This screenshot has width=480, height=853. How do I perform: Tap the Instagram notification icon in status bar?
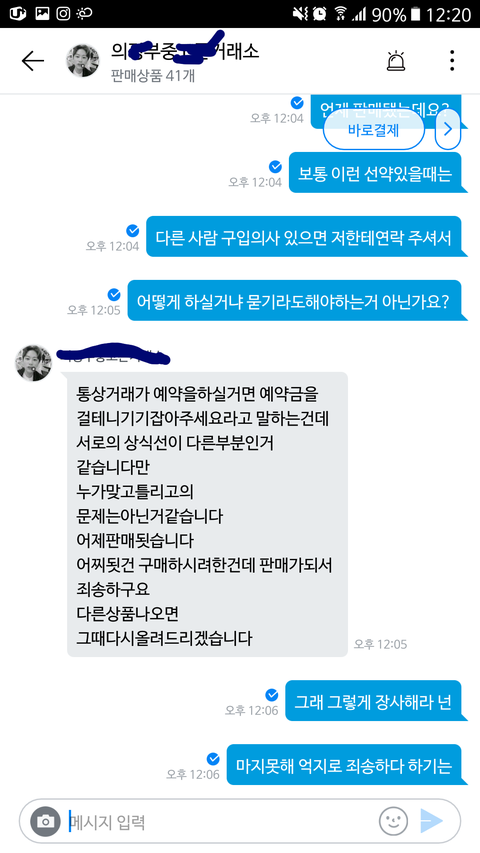pyautogui.click(x=63, y=14)
